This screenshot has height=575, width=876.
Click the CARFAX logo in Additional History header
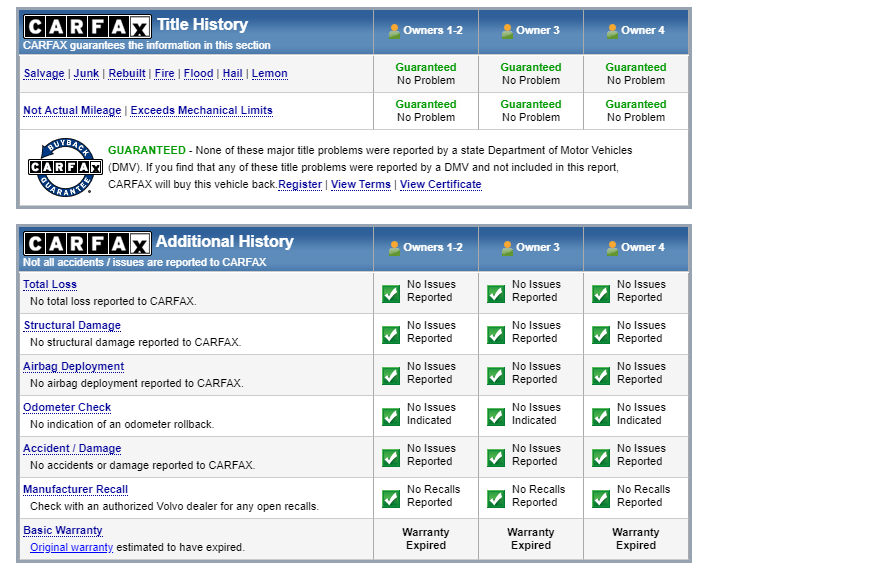click(87, 244)
